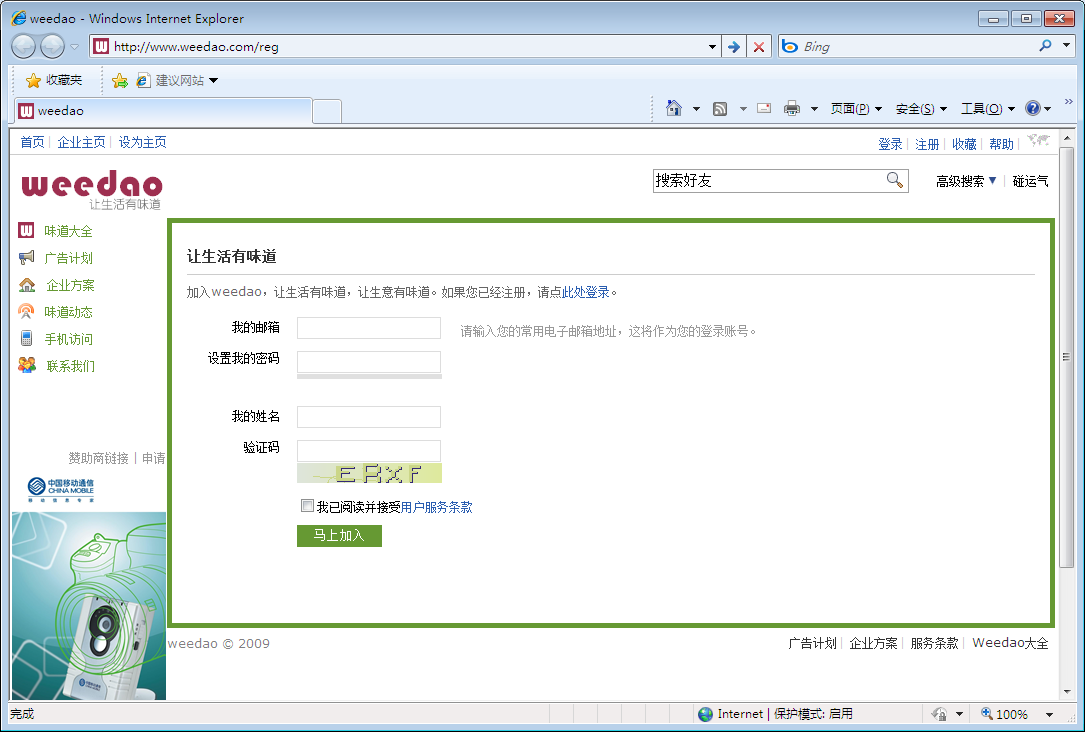The image size is (1085, 732).
Task: Click the 帮助 link in header
Action: pyautogui.click(x=1001, y=144)
